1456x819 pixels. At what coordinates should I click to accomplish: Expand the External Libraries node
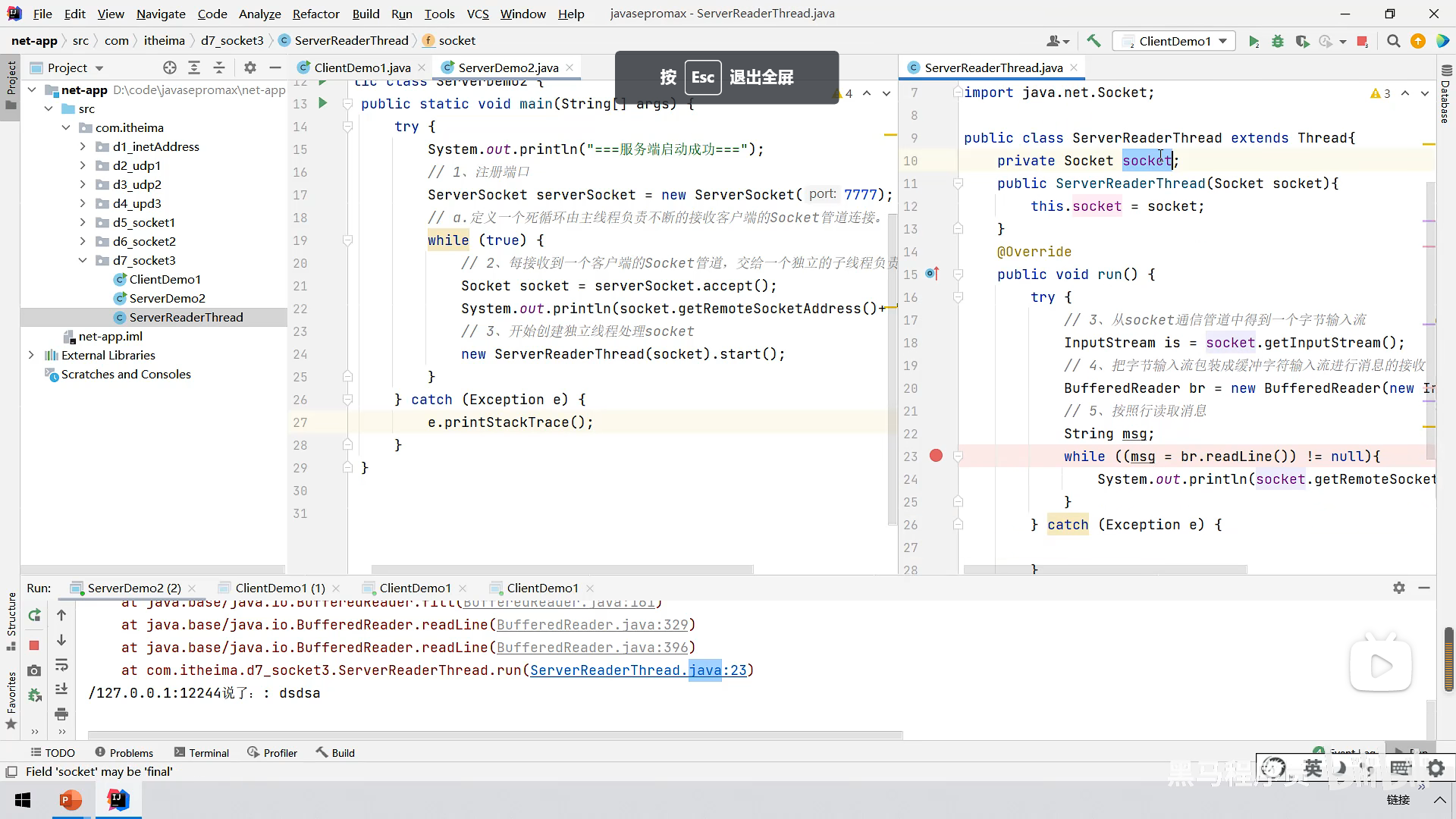(31, 355)
